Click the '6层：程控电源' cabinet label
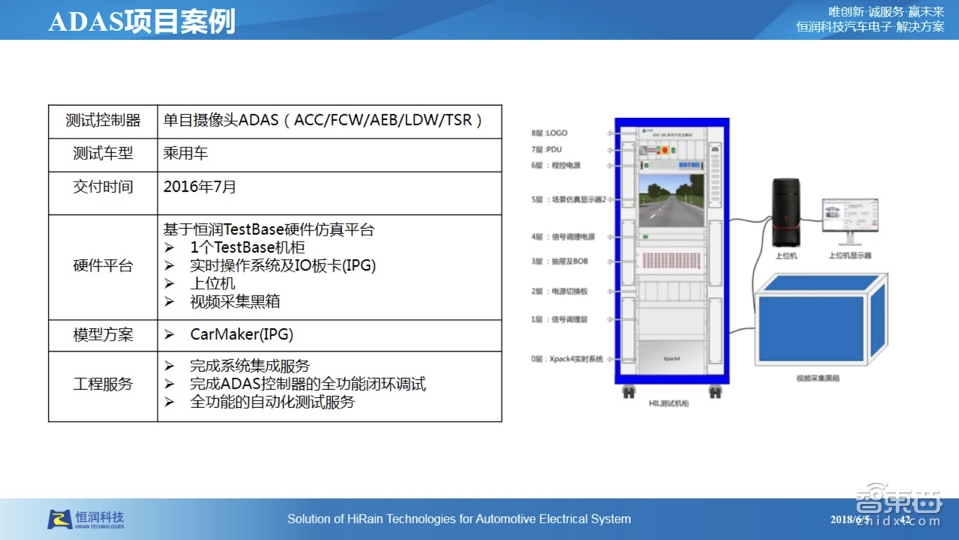 [x=556, y=165]
